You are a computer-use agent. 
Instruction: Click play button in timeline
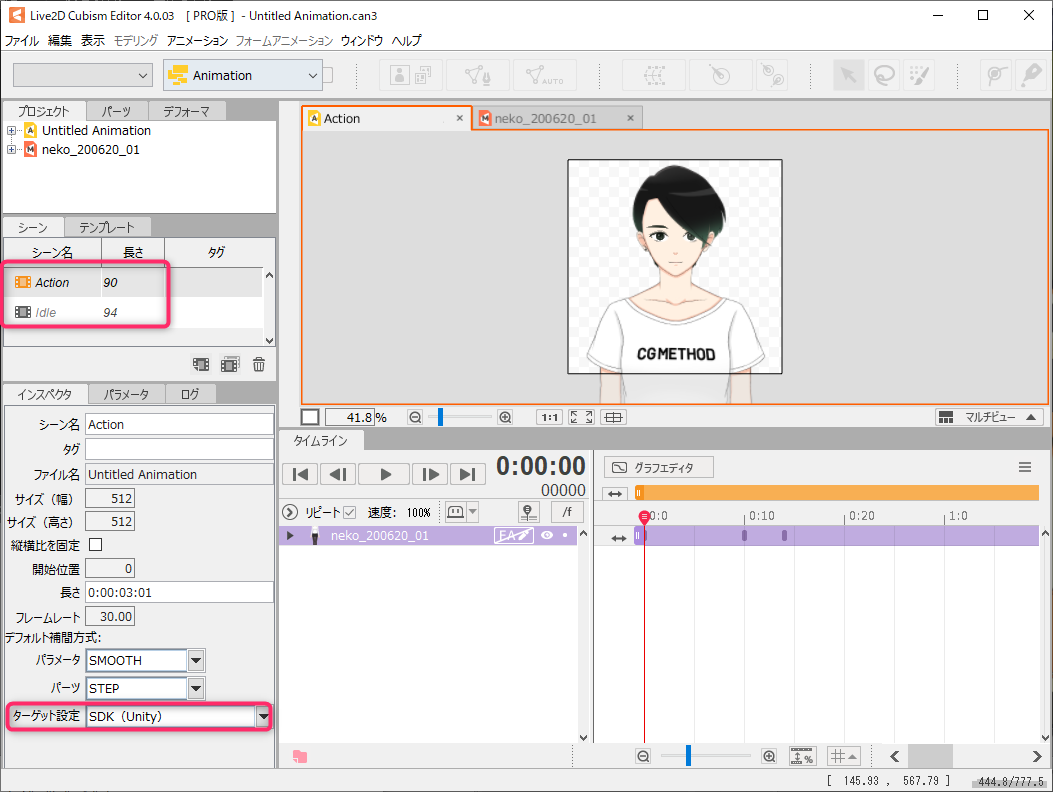pyautogui.click(x=386, y=474)
